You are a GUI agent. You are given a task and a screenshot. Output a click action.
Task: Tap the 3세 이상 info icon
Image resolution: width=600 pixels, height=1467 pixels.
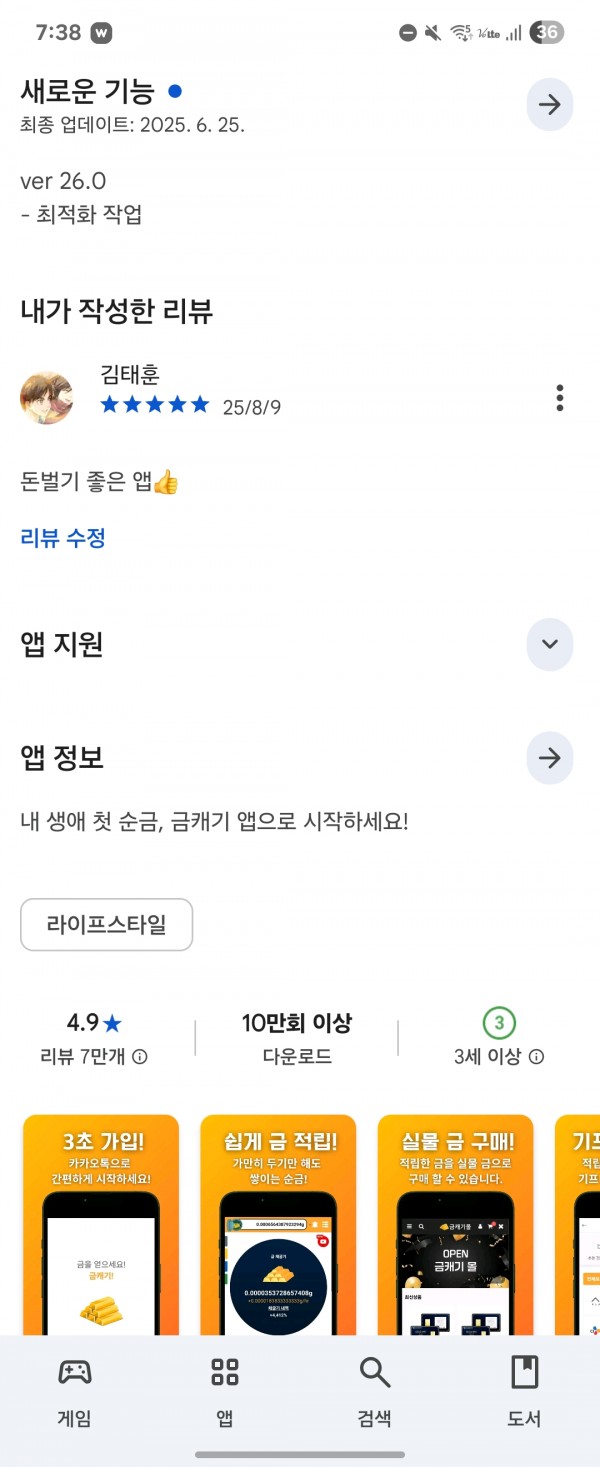536,1057
